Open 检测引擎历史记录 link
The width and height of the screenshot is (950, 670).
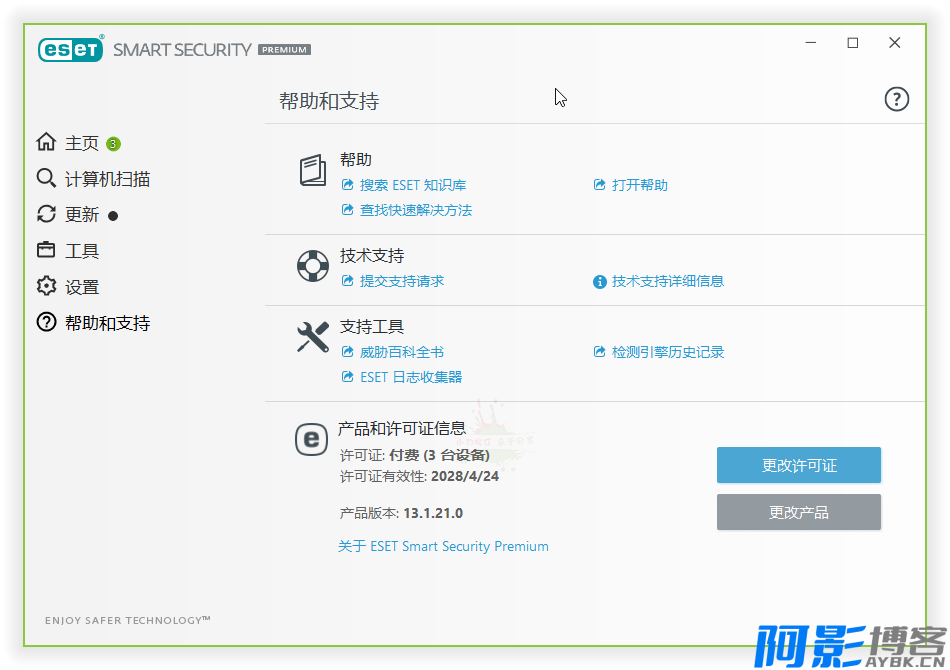tap(668, 352)
